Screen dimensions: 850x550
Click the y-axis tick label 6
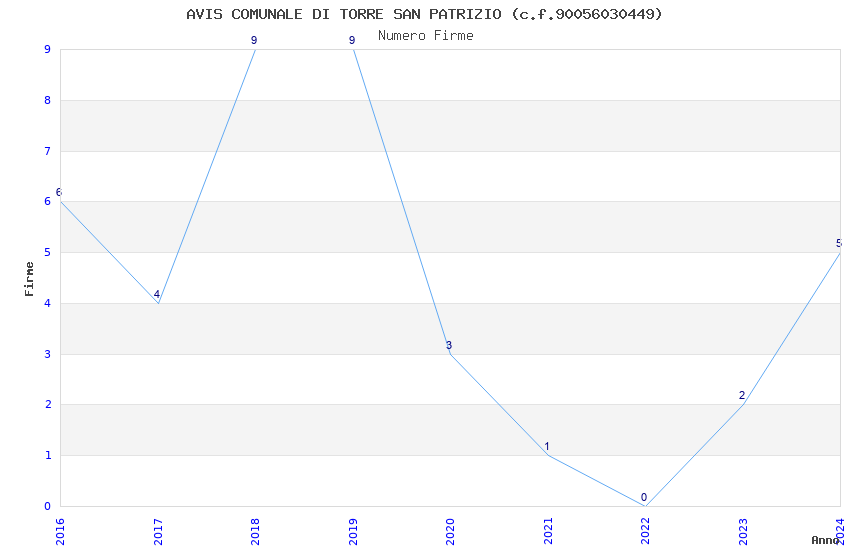click(48, 202)
